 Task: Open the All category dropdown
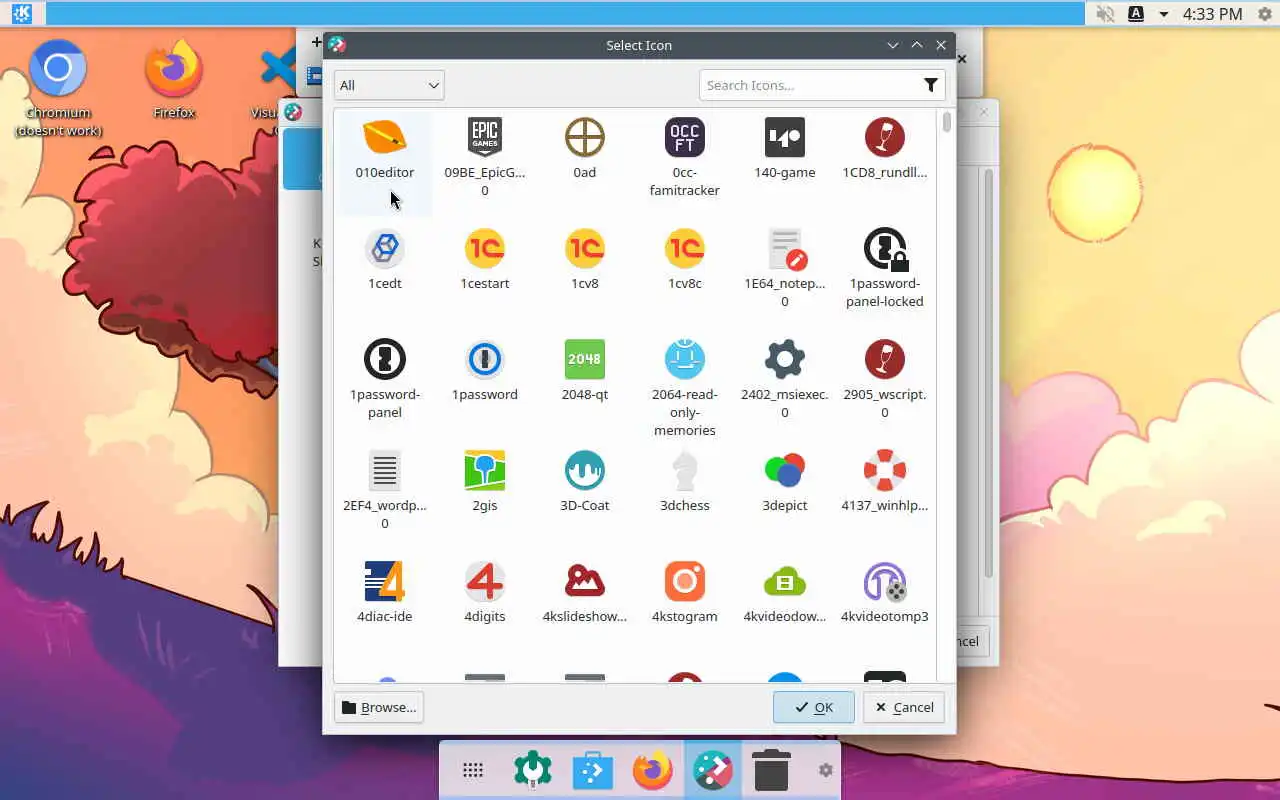[389, 85]
